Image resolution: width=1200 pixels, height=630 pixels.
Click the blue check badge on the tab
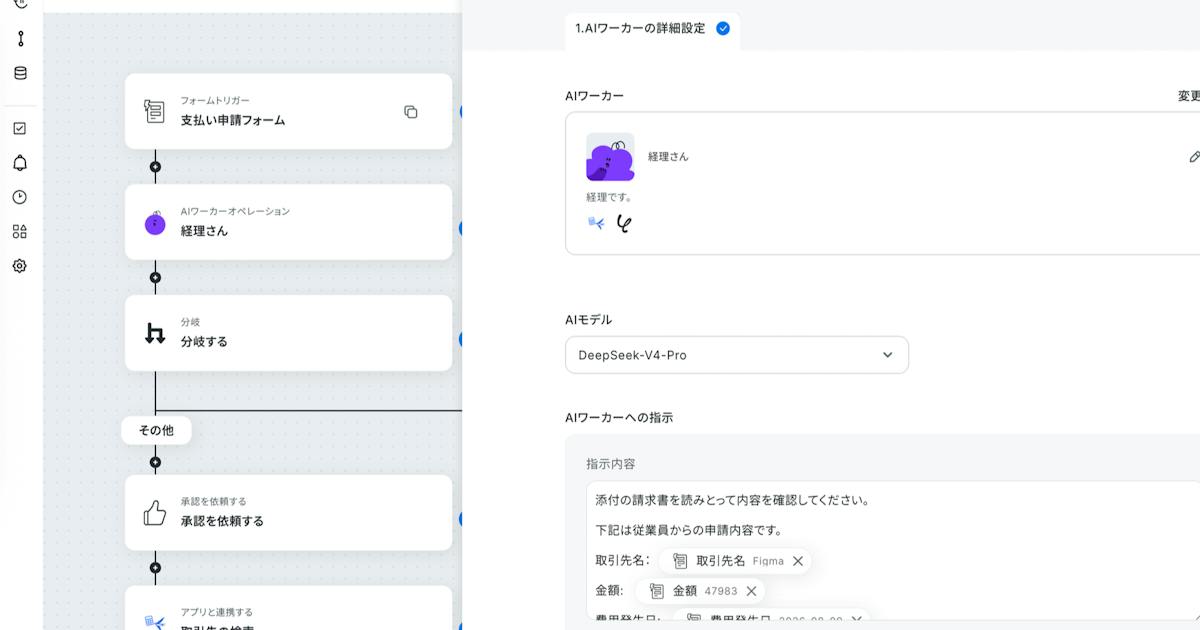[723, 29]
